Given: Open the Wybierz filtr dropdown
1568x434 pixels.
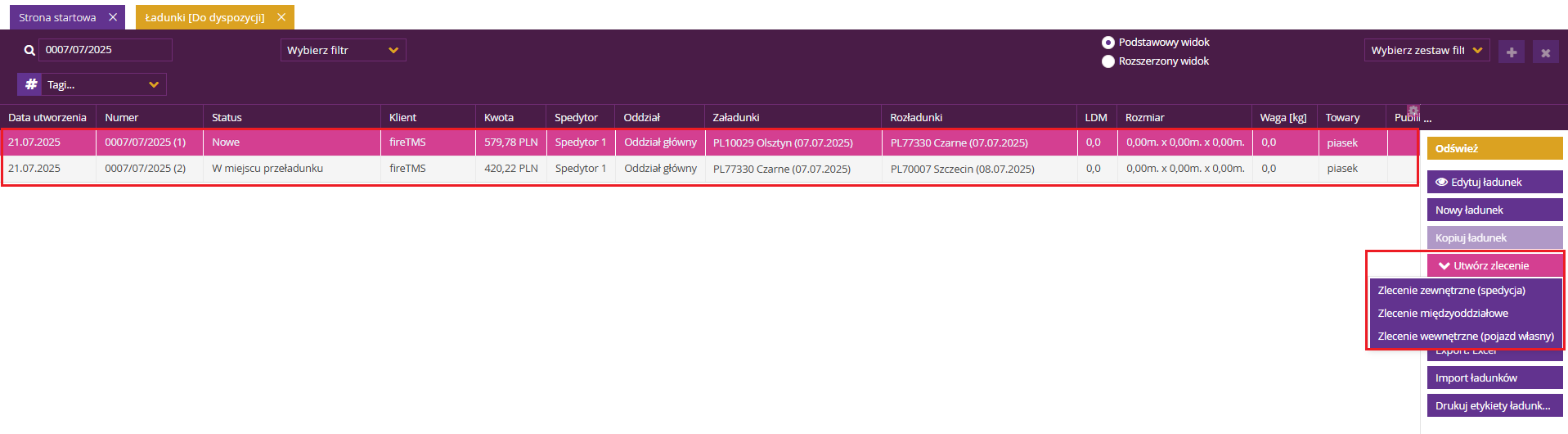Looking at the screenshot, I should pos(344,50).
